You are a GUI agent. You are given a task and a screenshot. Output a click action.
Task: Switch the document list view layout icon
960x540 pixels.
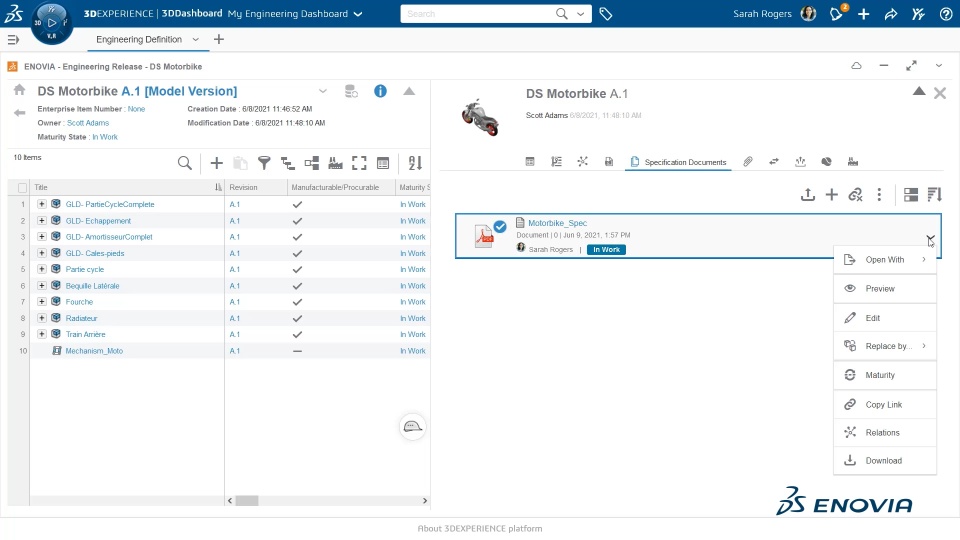click(910, 195)
